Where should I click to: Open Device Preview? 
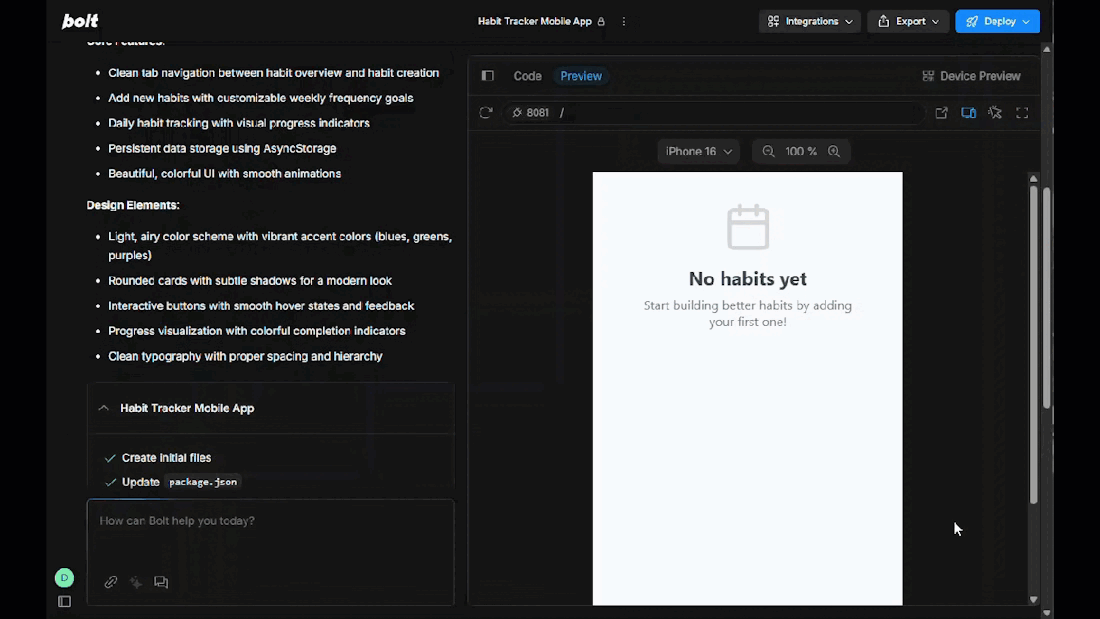tap(971, 76)
